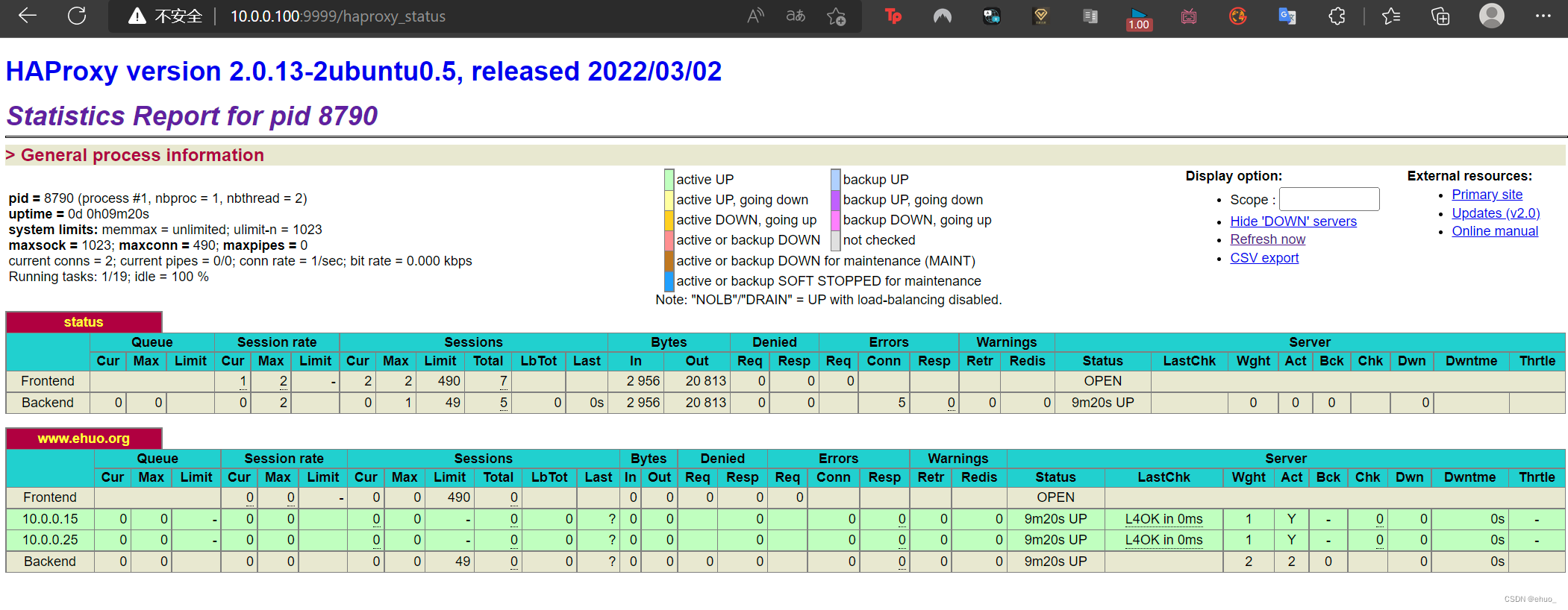Open the Updates (v2.0) link
This screenshot has height=610, width=1568.
click(x=1496, y=213)
